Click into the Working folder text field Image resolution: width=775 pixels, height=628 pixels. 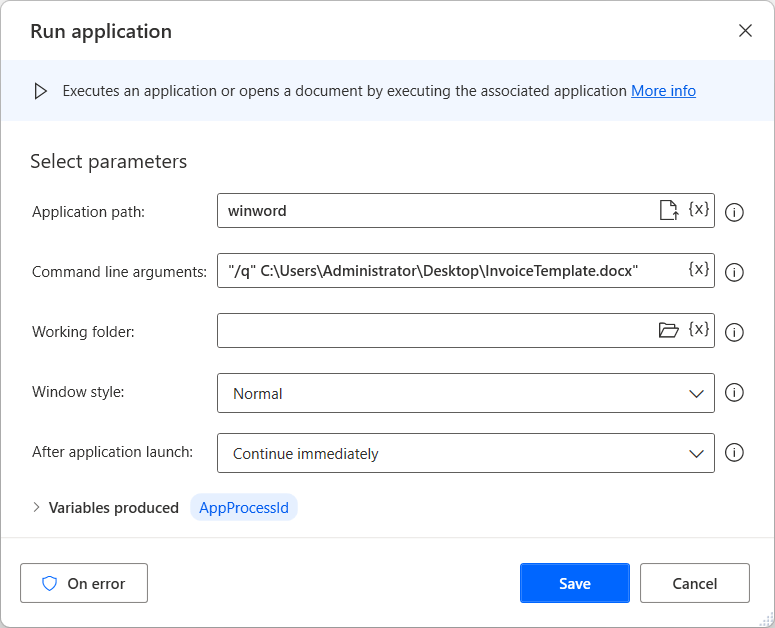click(x=437, y=330)
